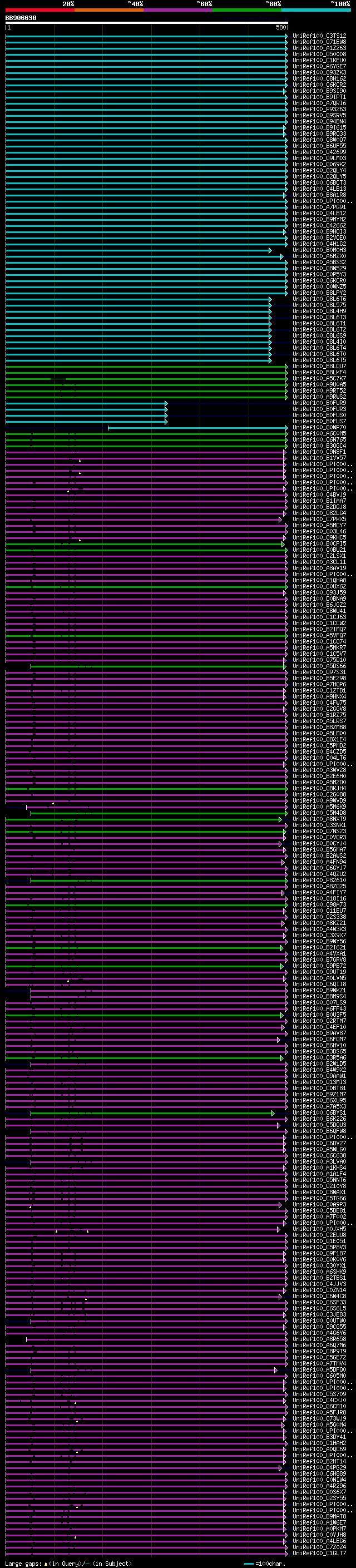
Task: Open hit UniRef100_Q42699
Action: (x=319, y=152)
